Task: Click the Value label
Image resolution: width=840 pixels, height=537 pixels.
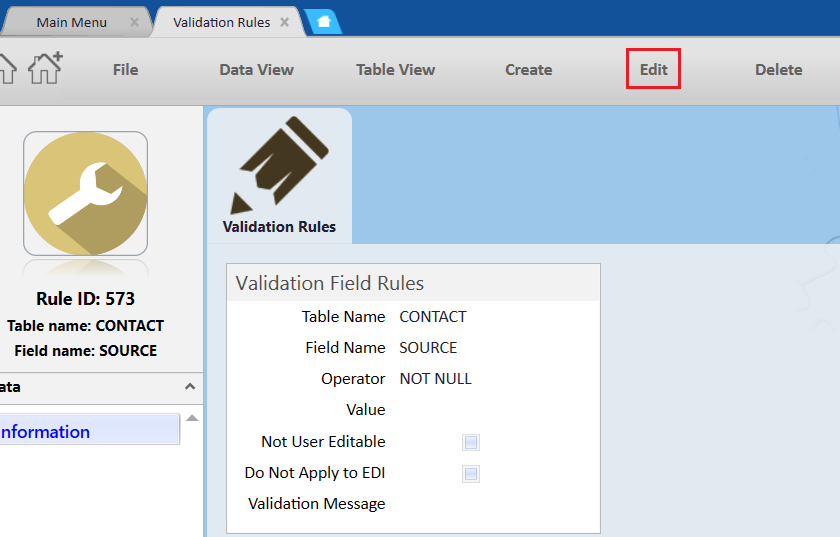Action: point(366,410)
